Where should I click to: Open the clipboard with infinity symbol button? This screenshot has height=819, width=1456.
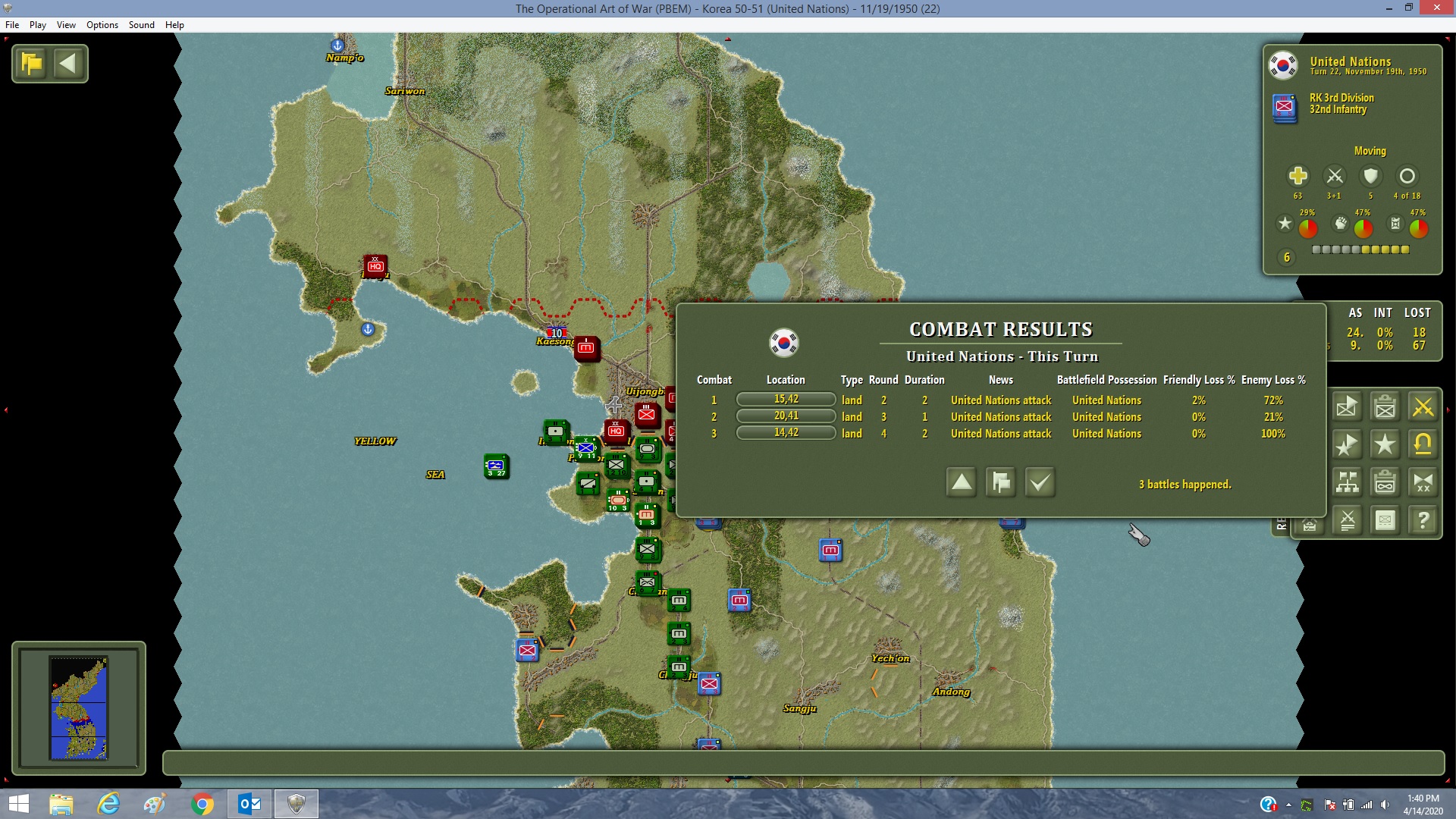click(1385, 483)
